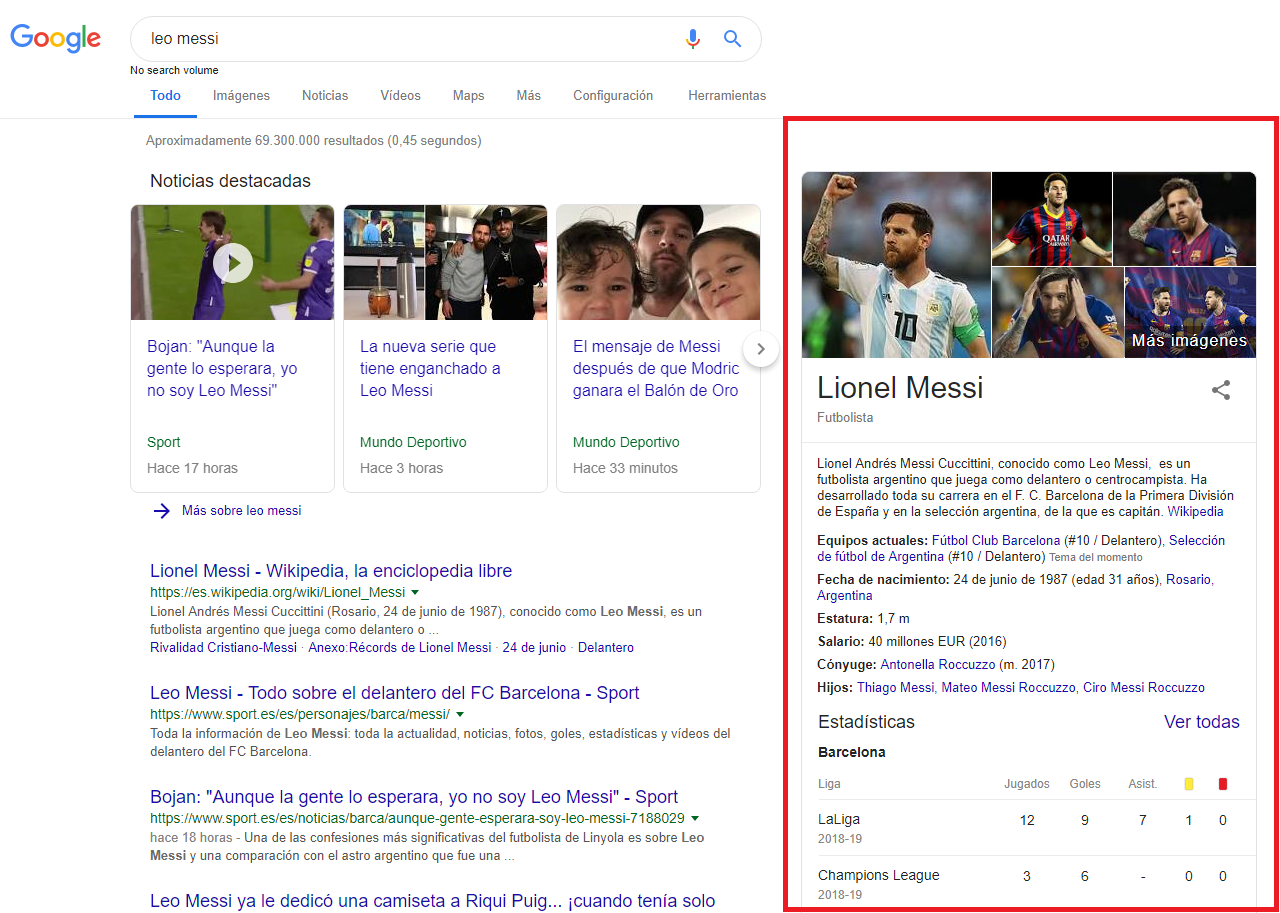This screenshot has width=1280, height=913.
Task: Click the 'Hijos:' label
Action: coord(835,687)
